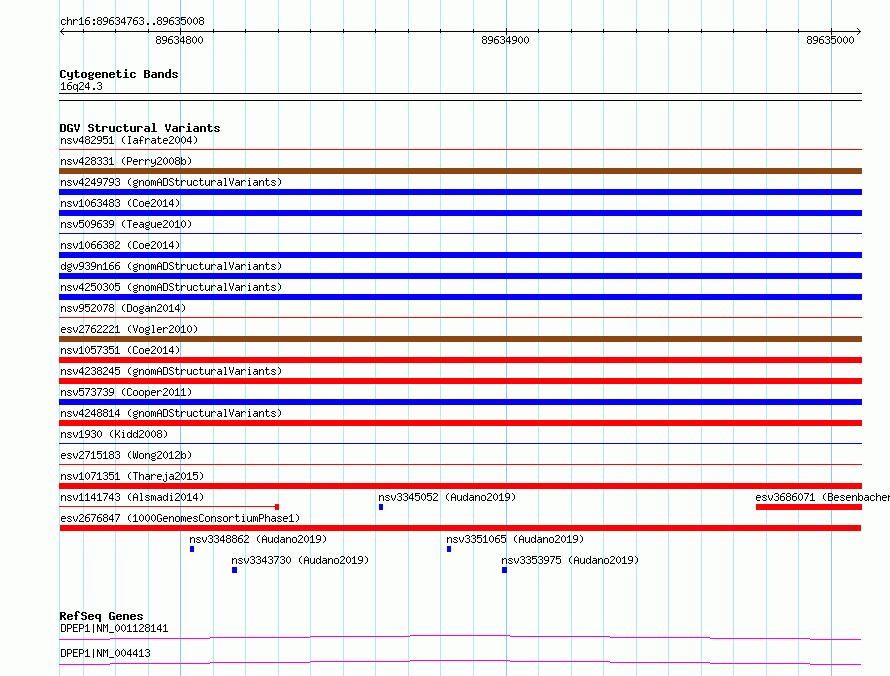Viewport: 890px width, 676px height.
Task: Open nsv3343730 (Audano2019) label
Action: click(x=300, y=560)
